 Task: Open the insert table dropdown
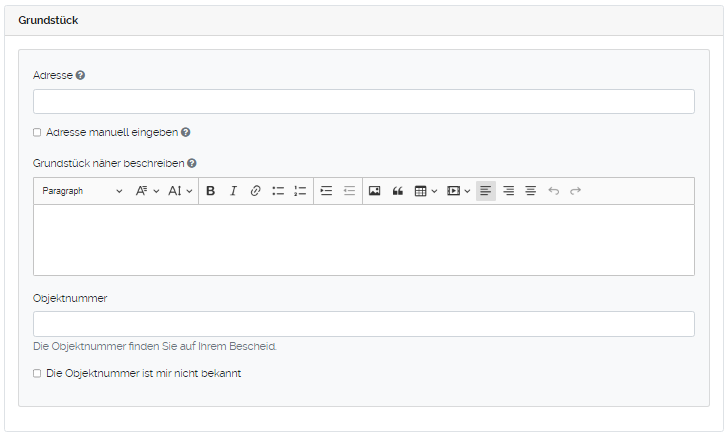426,191
